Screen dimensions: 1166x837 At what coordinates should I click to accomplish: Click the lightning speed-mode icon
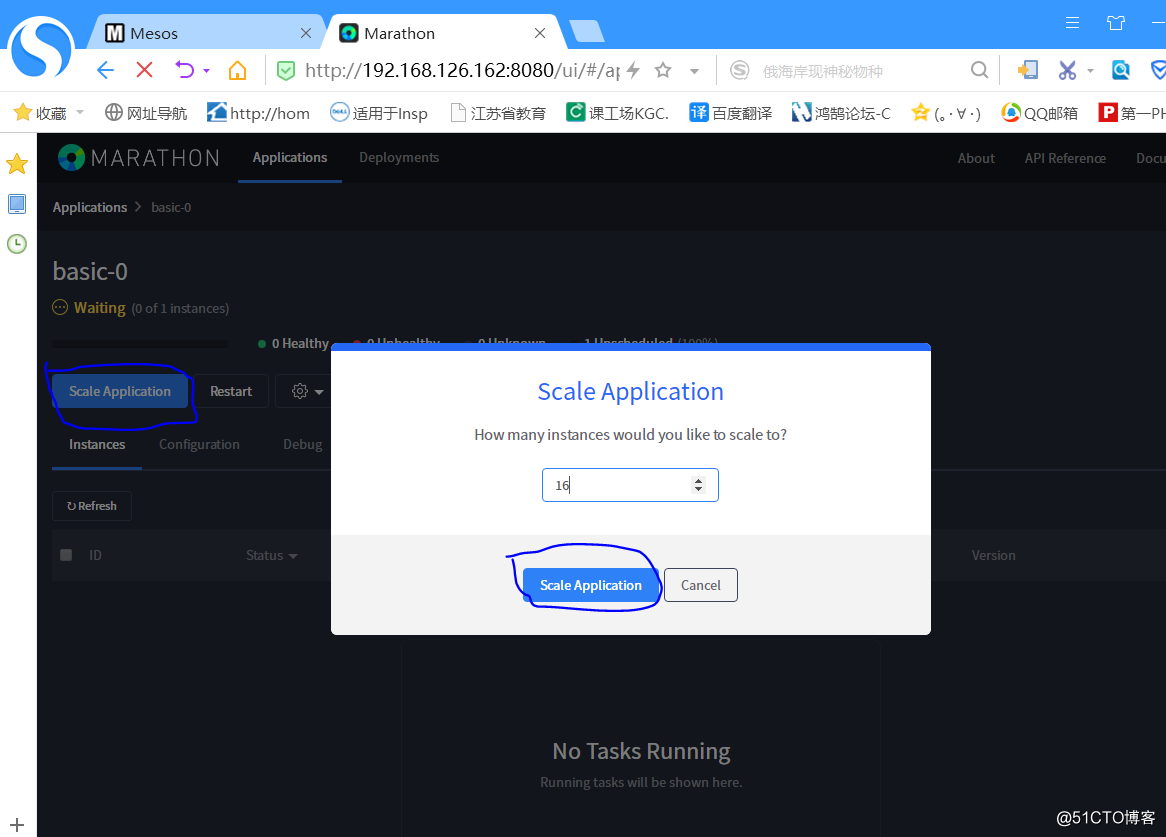633,71
